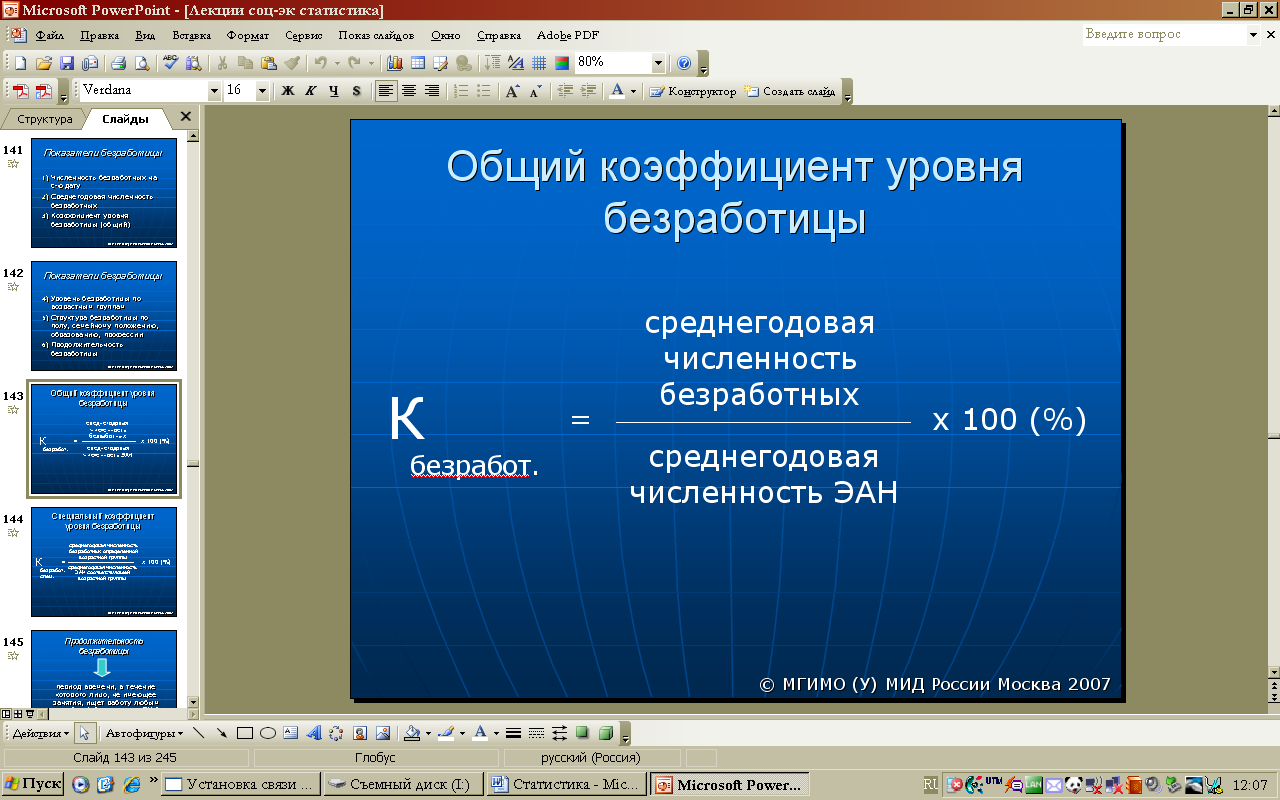Open the Показ слайдов menu
Viewport: 1280px width, 800px height.
coord(377,35)
